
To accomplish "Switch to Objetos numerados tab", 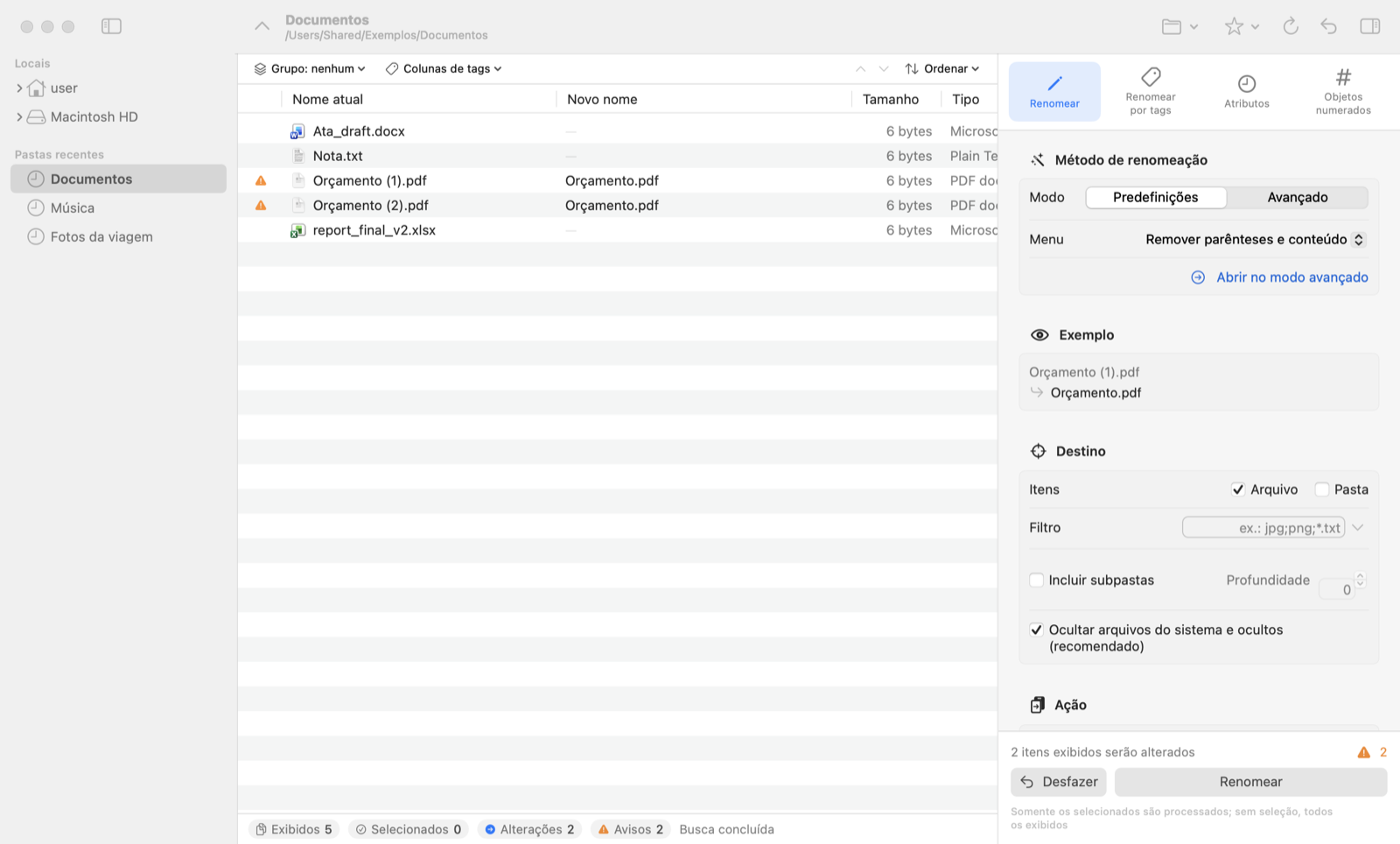I will pos(1343,91).
